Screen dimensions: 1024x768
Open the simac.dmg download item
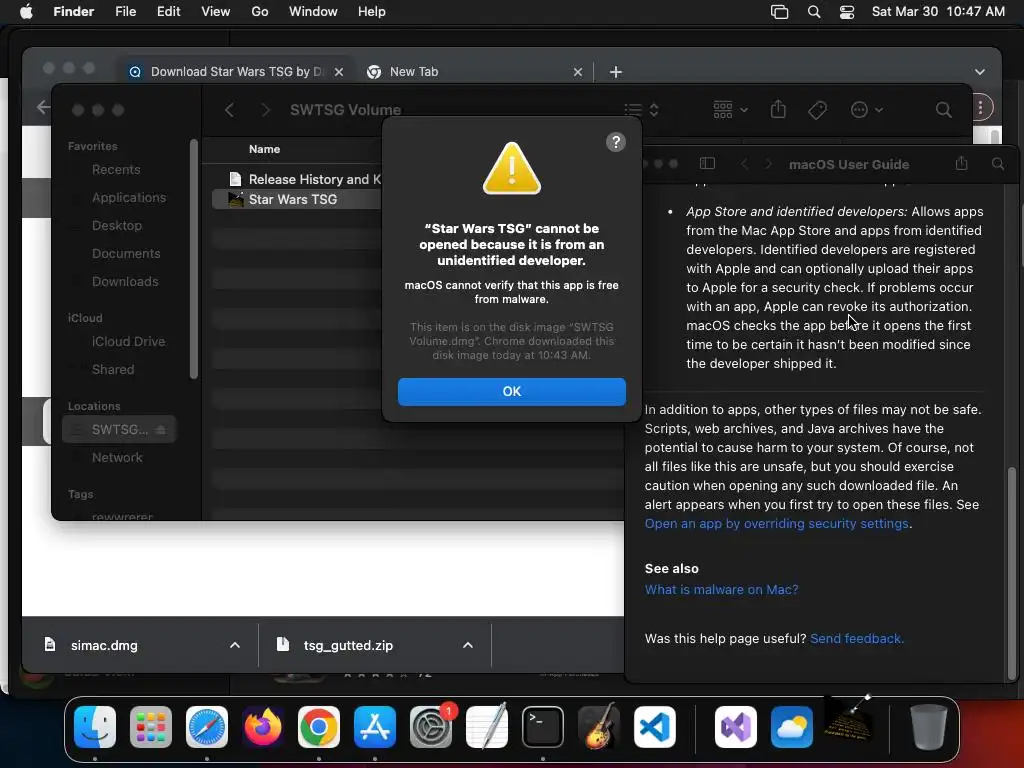[x=104, y=646]
